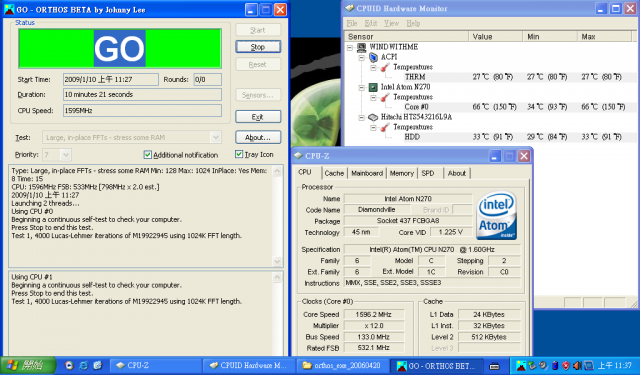Click the GO - ORTHOS BETA taskbar button

point(436,366)
